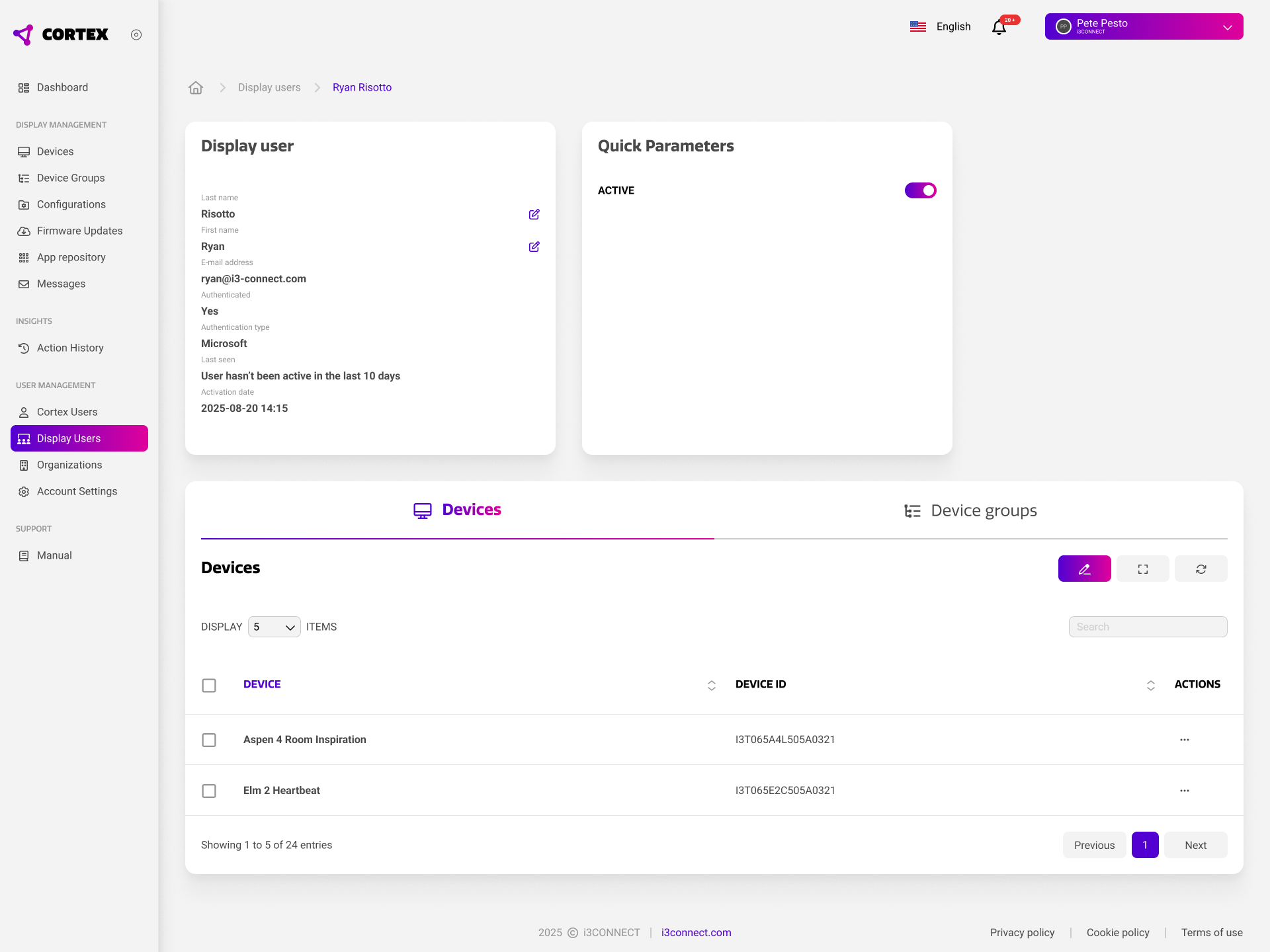This screenshot has height=952, width=1270.
Task: Click the edit icon next to last name Risotto
Action: click(534, 214)
